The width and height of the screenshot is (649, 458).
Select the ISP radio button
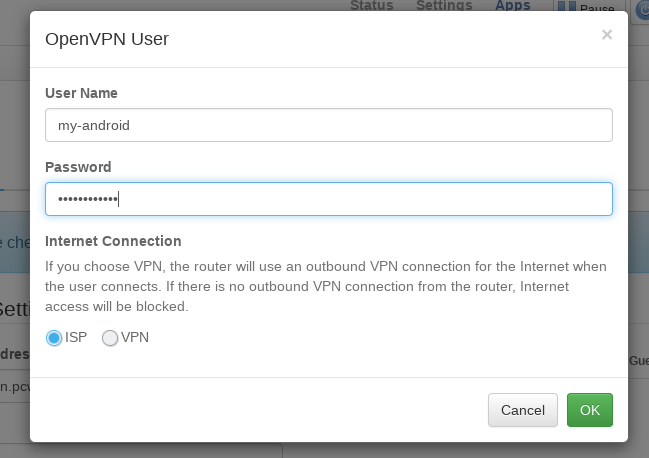click(x=54, y=338)
